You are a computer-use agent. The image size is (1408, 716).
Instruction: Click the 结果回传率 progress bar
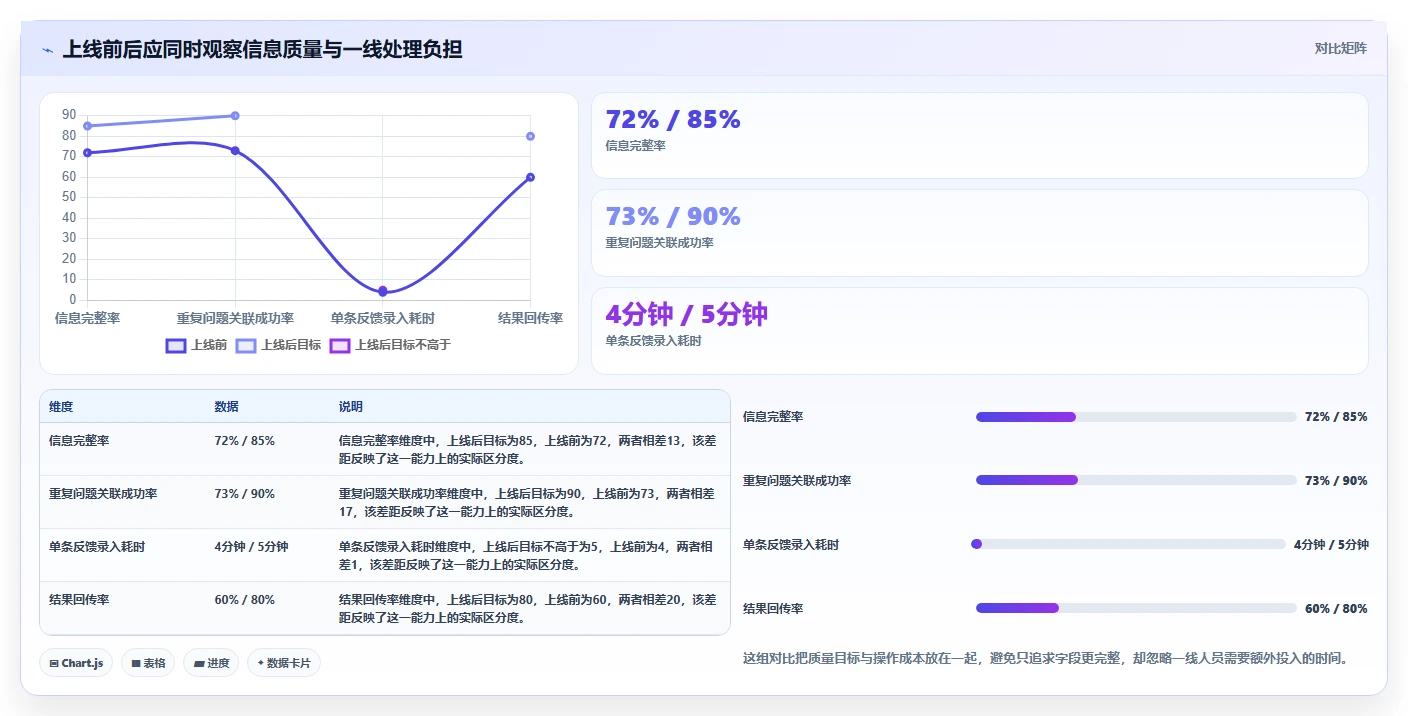(1136, 609)
